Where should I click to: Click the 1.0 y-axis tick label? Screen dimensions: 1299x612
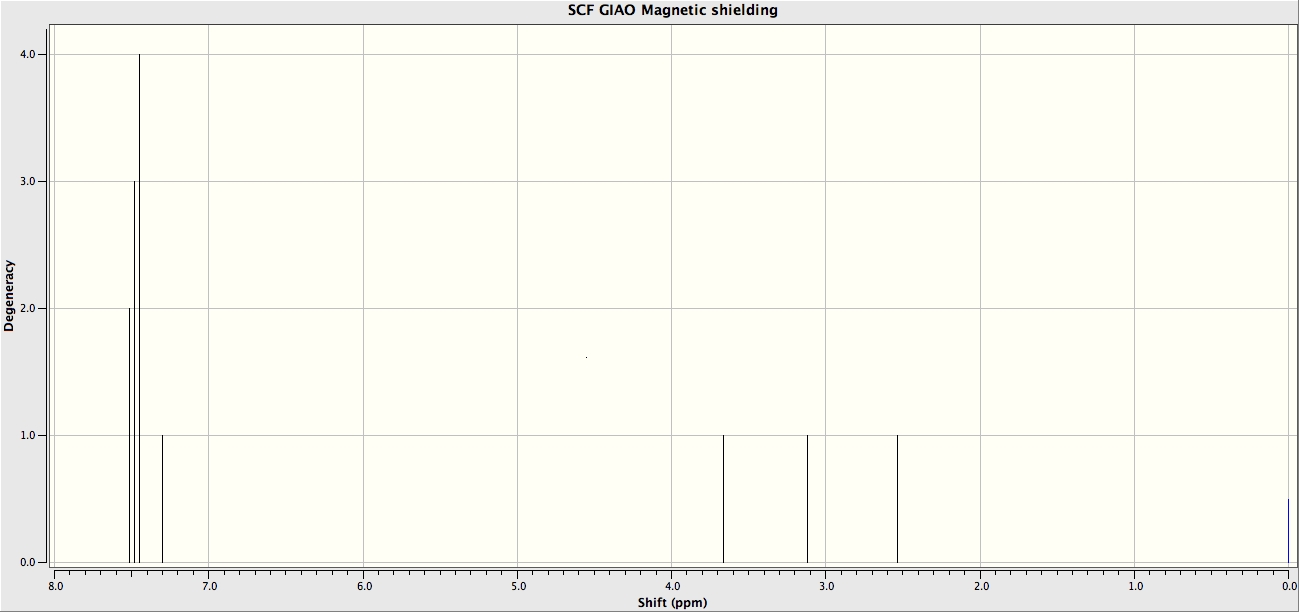tap(28, 435)
